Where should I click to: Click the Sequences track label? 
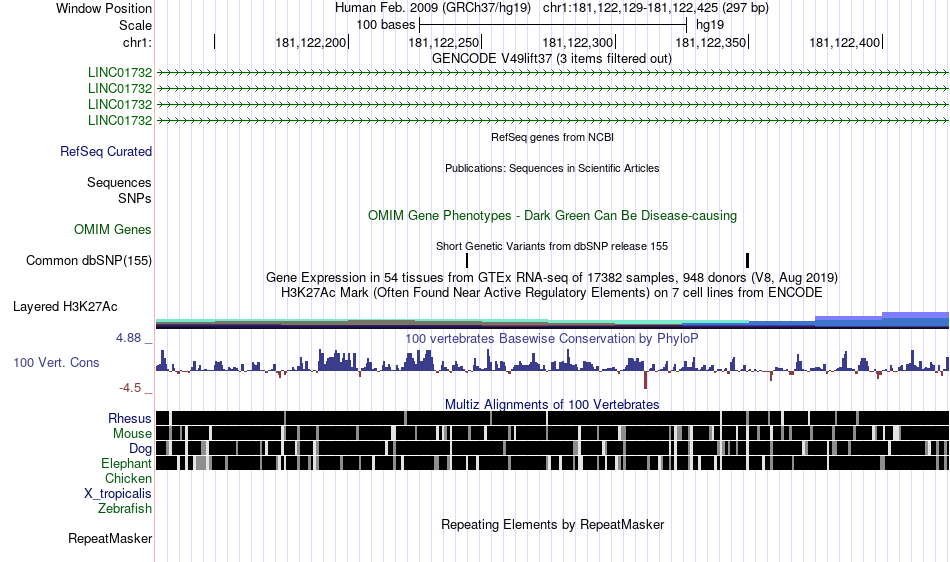coord(119,182)
